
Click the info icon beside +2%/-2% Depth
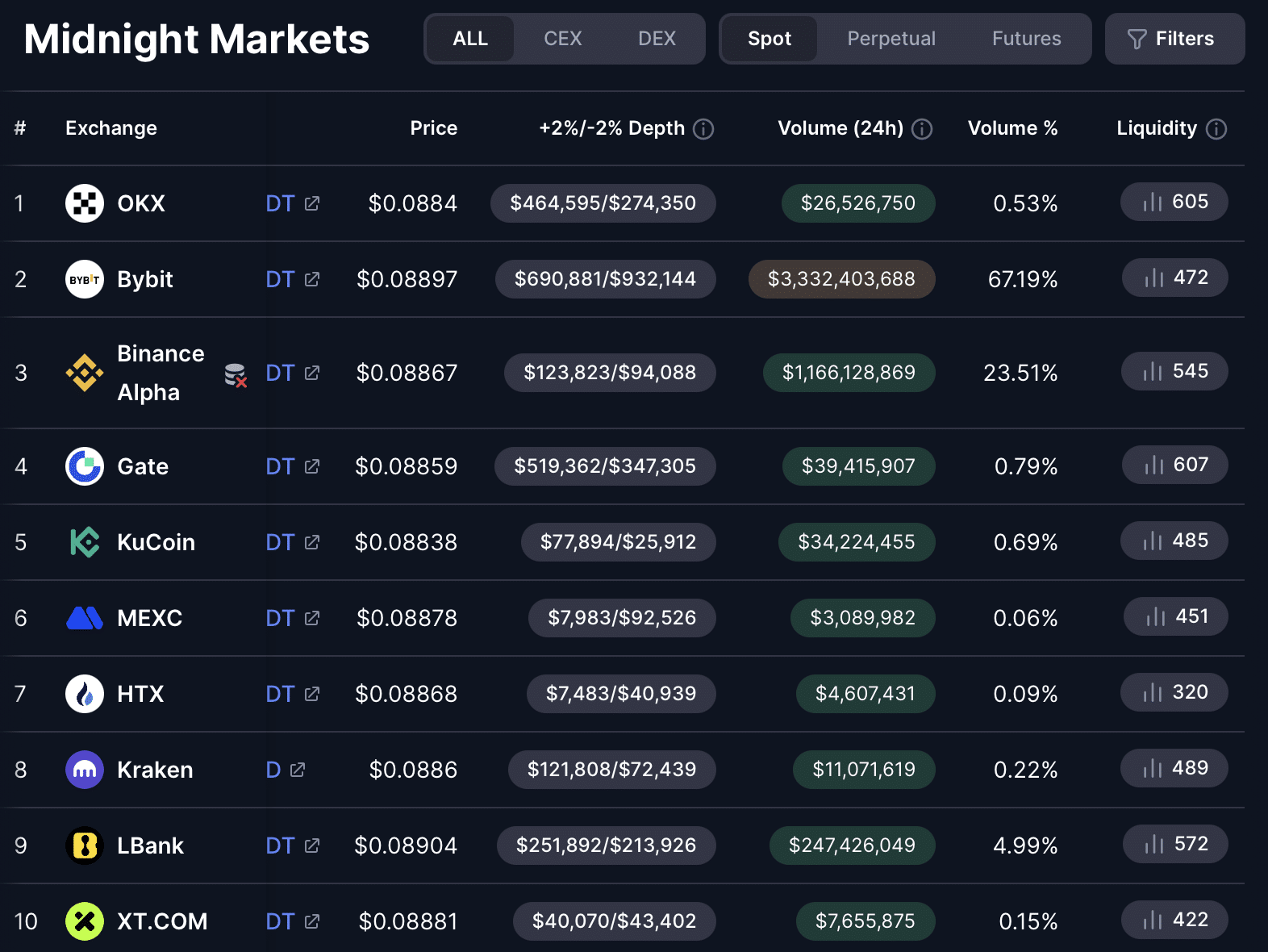click(x=703, y=129)
